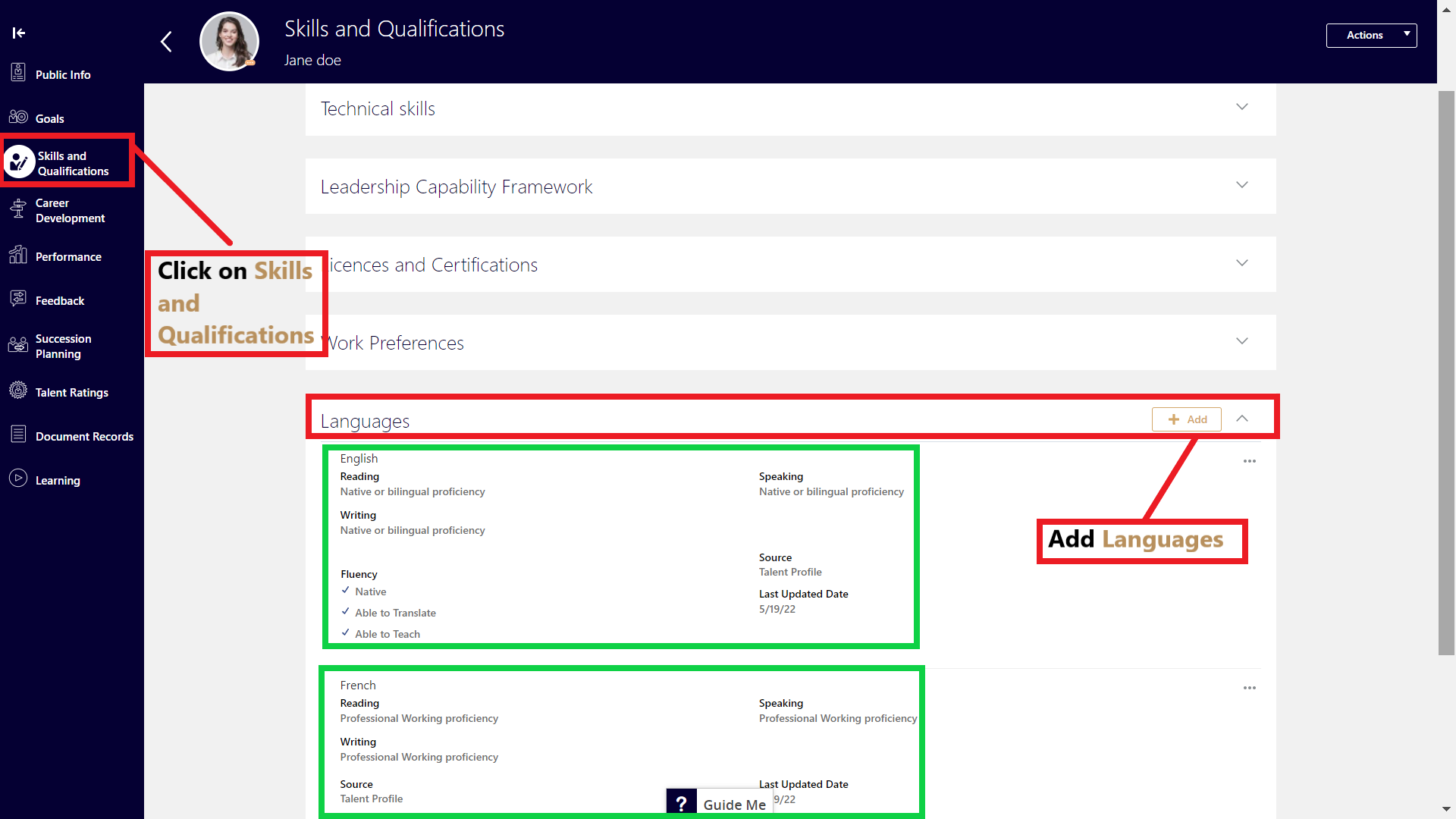
Task: Click the Public Info sidebar icon
Action: point(18,74)
